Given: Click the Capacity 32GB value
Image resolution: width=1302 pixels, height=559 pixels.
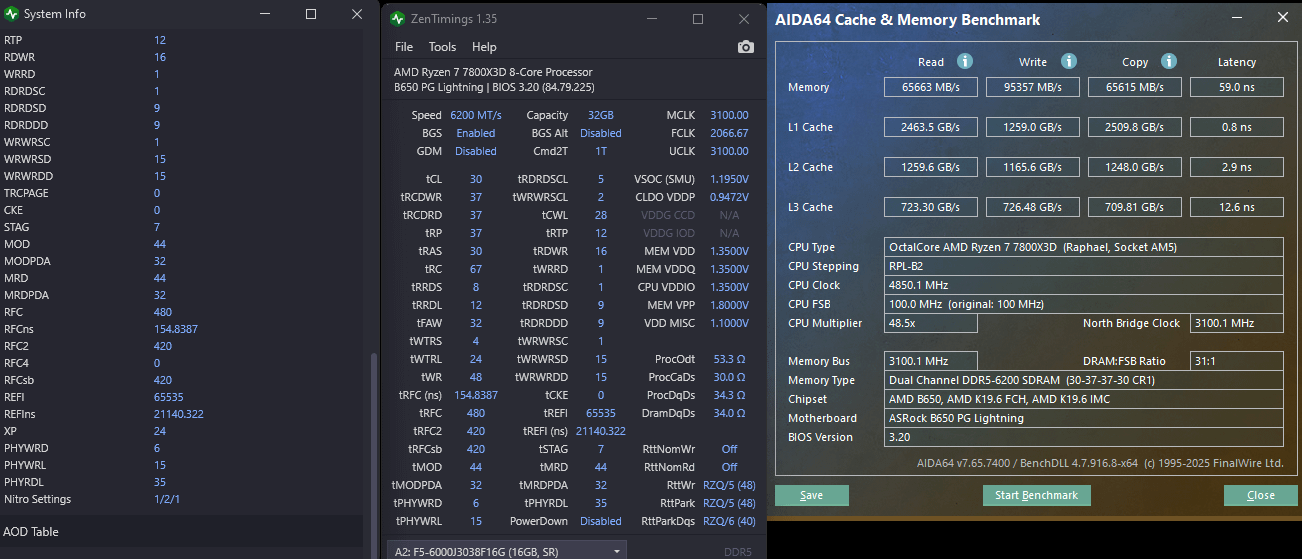Looking at the screenshot, I should [x=601, y=115].
